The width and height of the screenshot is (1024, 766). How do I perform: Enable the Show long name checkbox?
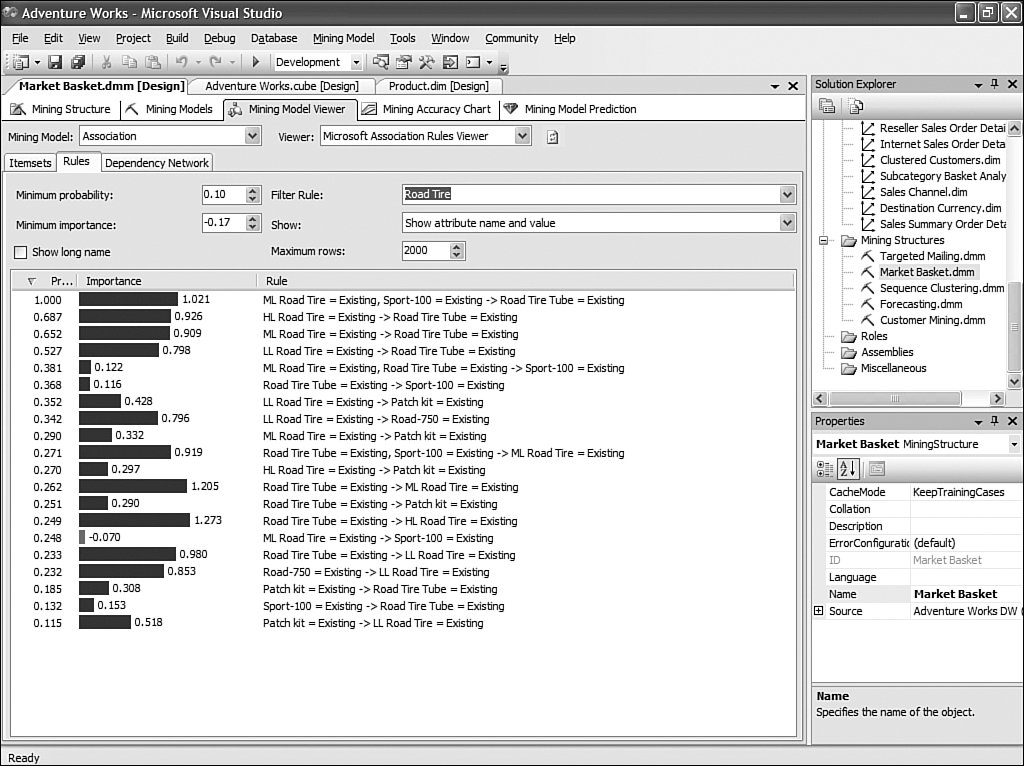point(21,252)
